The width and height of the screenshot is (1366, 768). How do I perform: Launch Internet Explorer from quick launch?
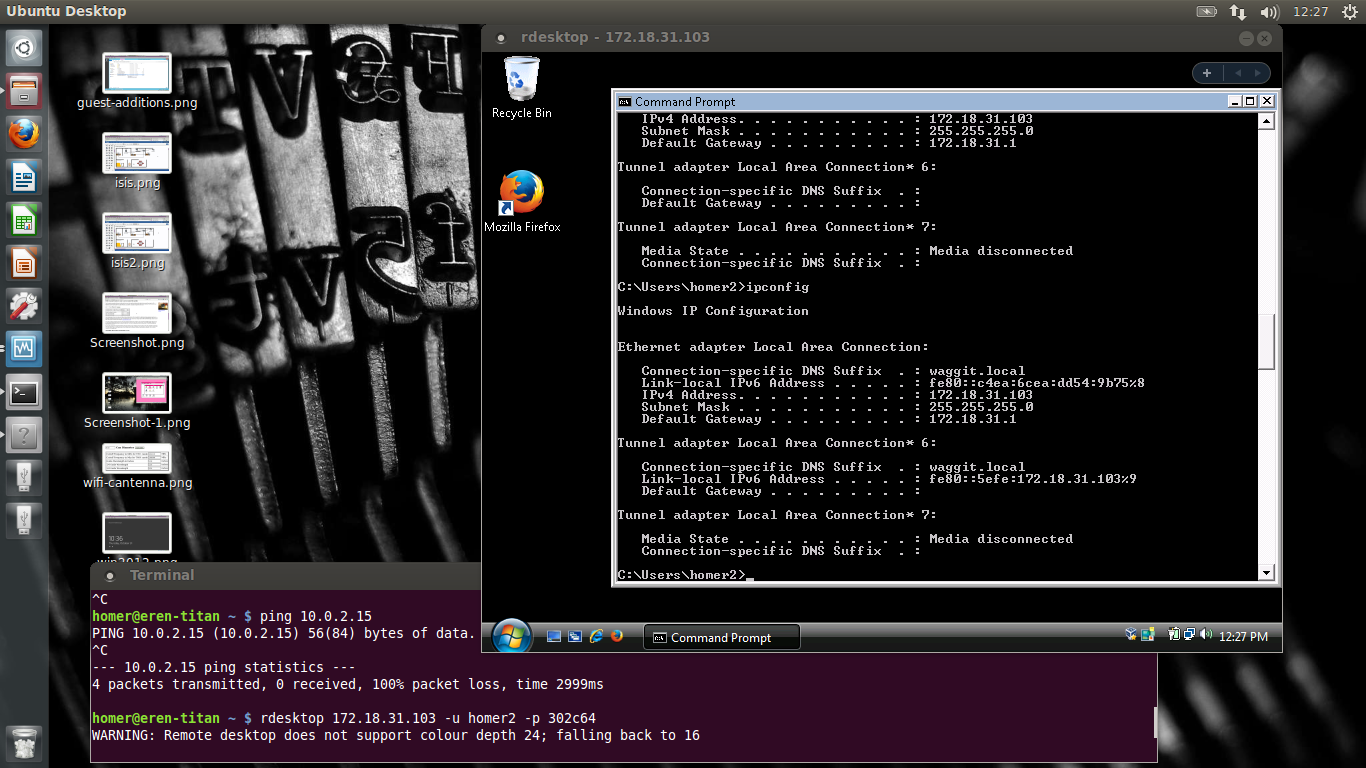click(596, 636)
